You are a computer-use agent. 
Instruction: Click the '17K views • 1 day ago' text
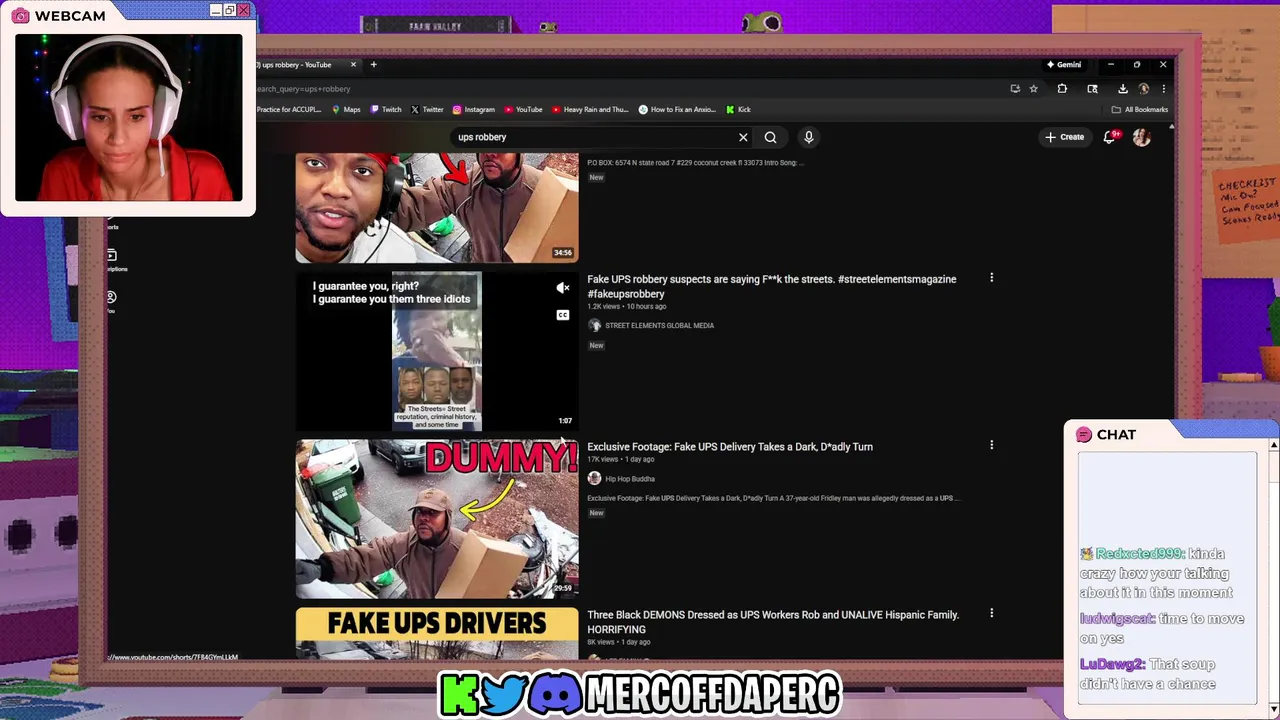(620, 460)
